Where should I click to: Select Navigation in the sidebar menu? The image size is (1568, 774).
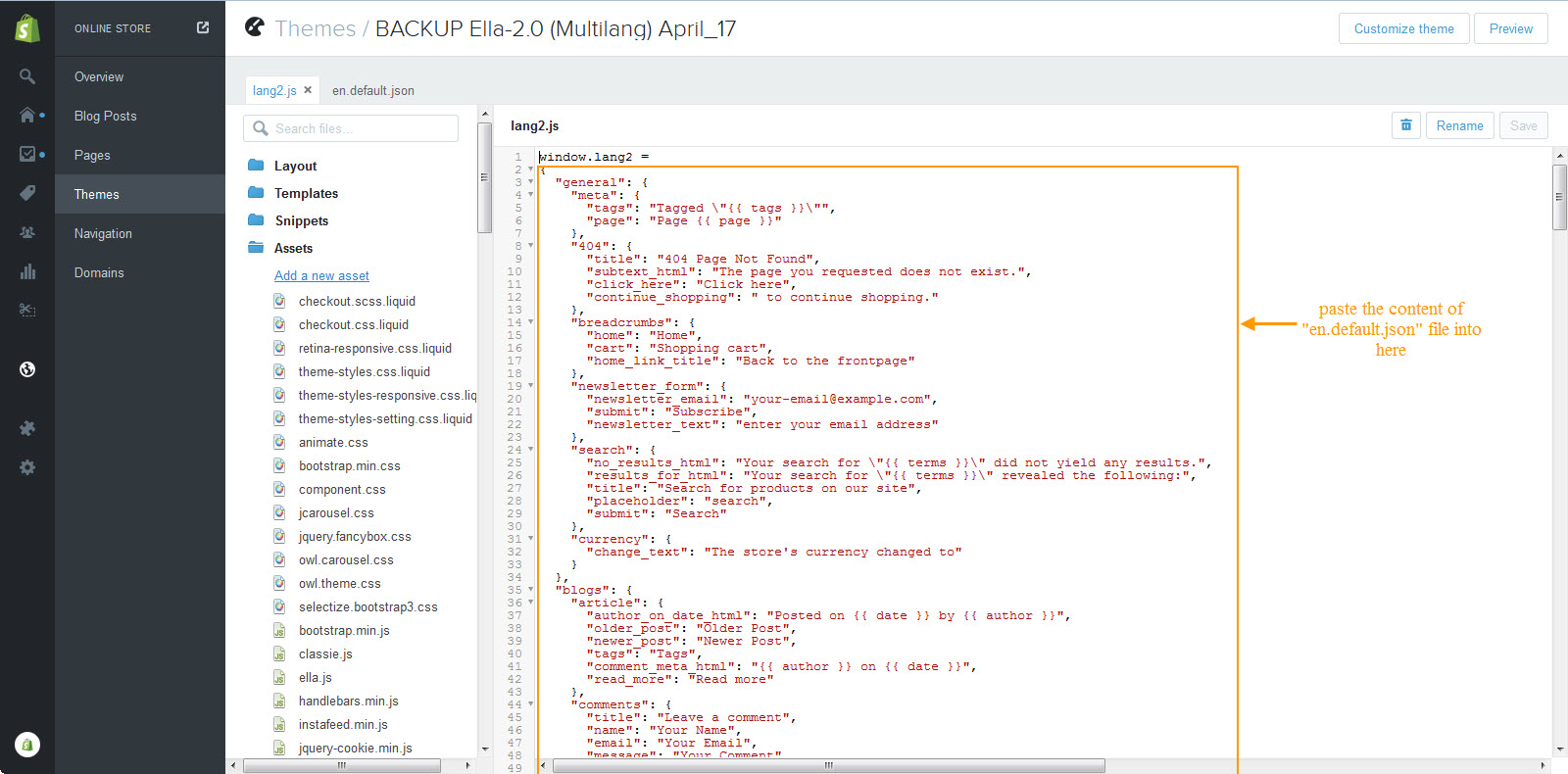point(103,233)
